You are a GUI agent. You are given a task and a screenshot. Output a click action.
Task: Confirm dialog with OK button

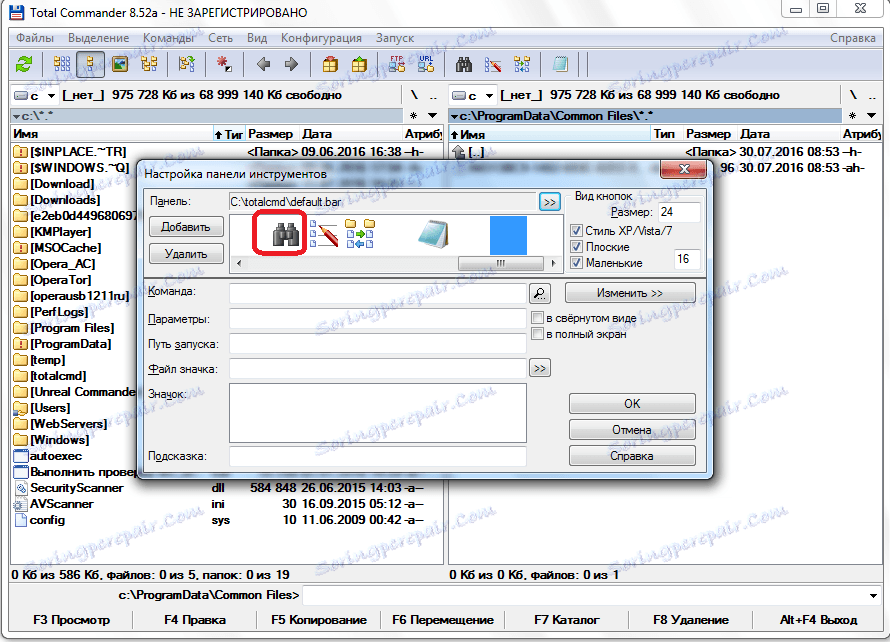click(x=632, y=404)
